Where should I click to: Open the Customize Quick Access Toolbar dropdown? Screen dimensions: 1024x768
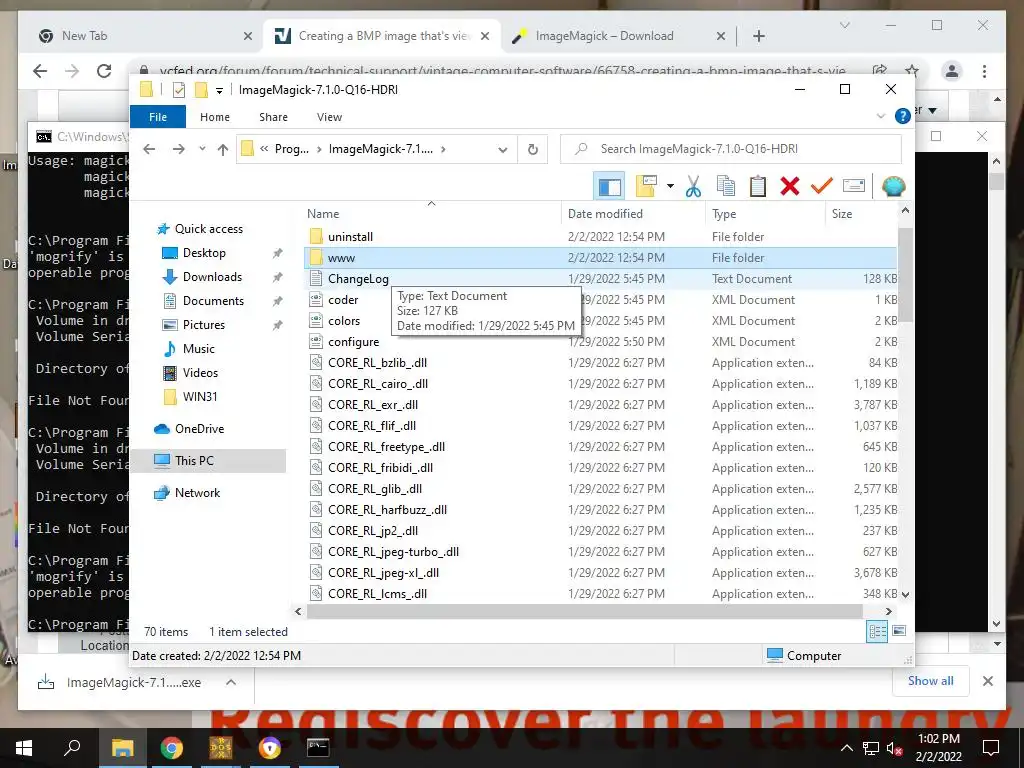(x=219, y=91)
